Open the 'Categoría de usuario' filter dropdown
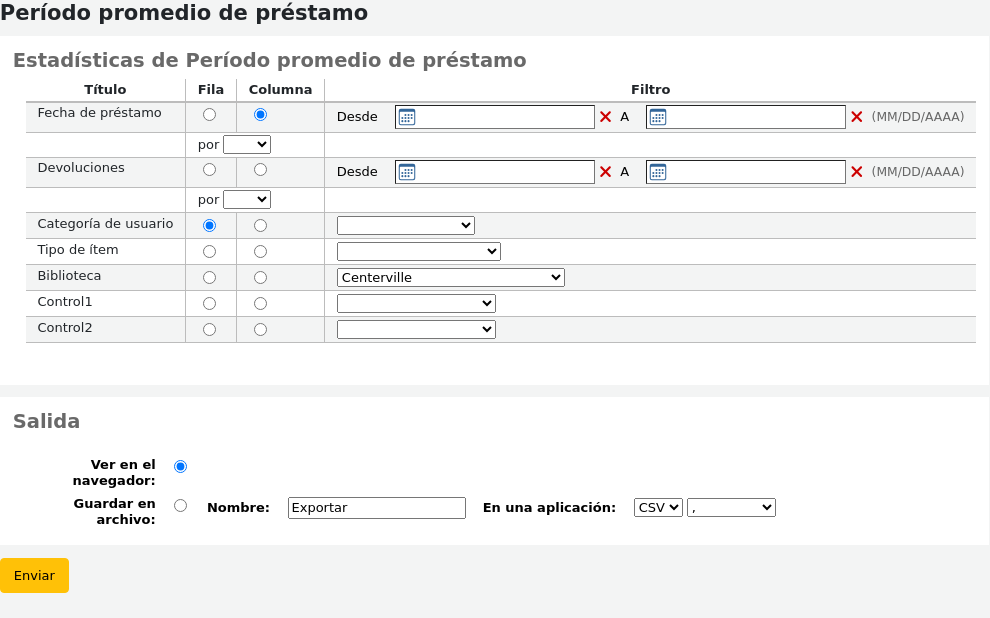 click(405, 225)
